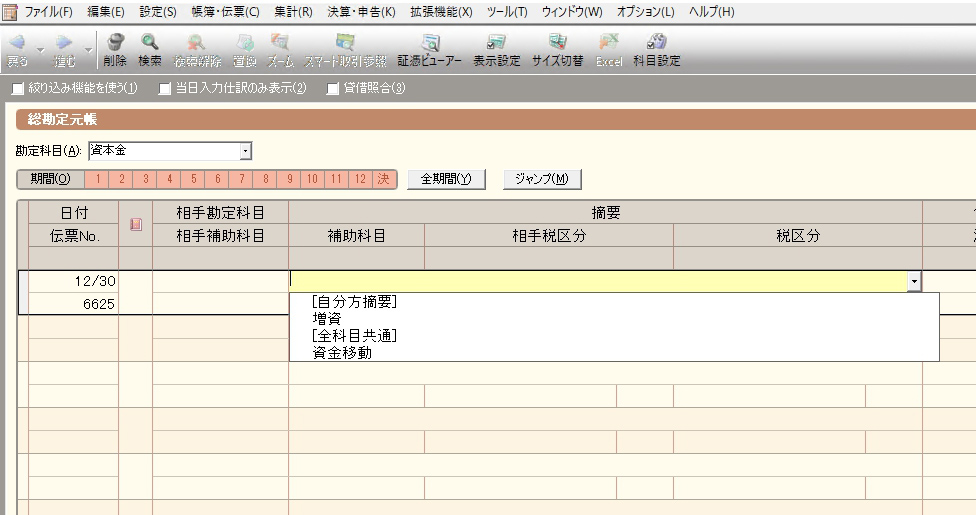This screenshot has height=515, width=976.
Task: Click the 置換 replace icon
Action: tap(245, 43)
